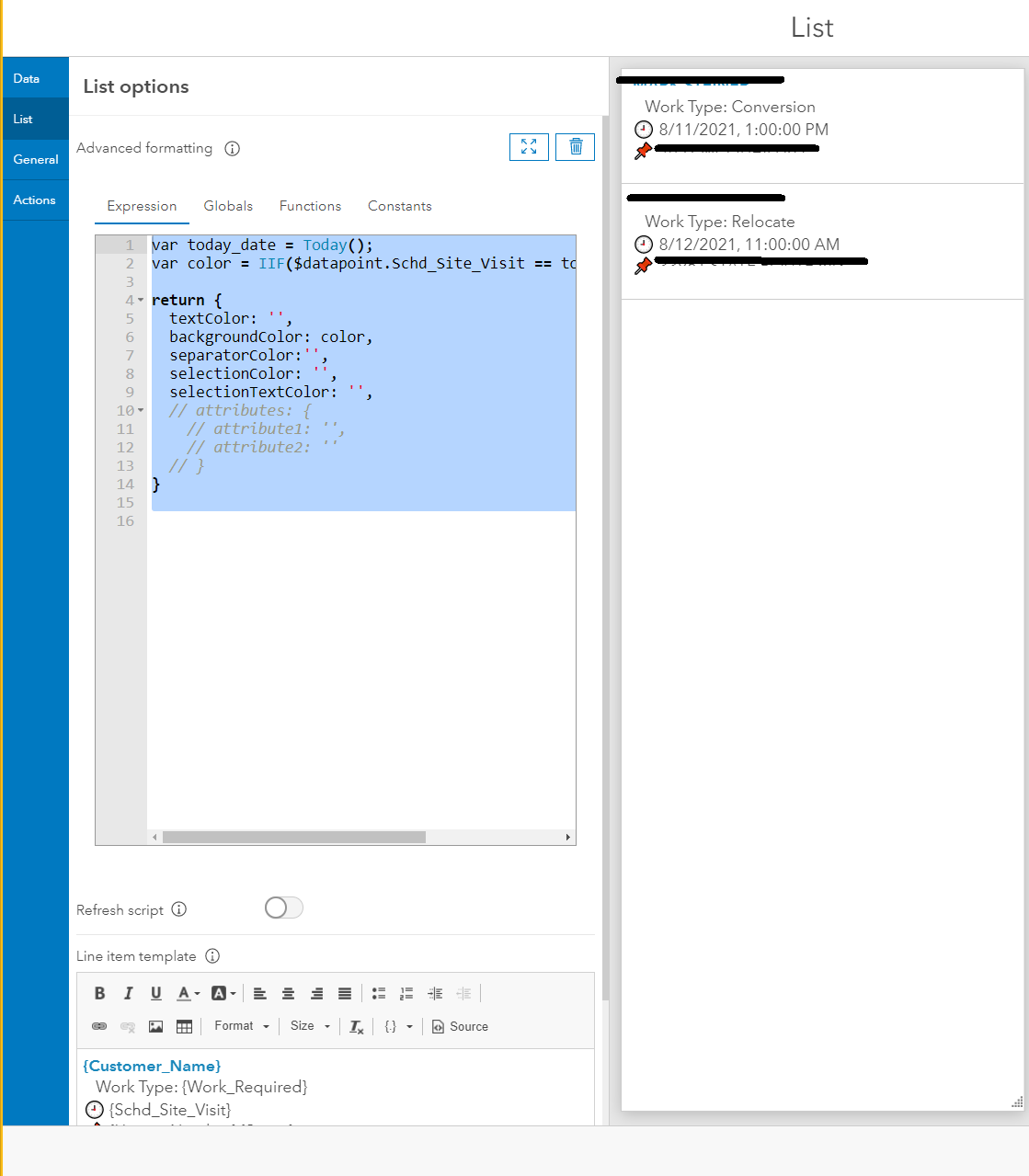Click the 8/12/2021, 11:00:00 AM date
Screen dimensions: 1029x1176
(749, 245)
